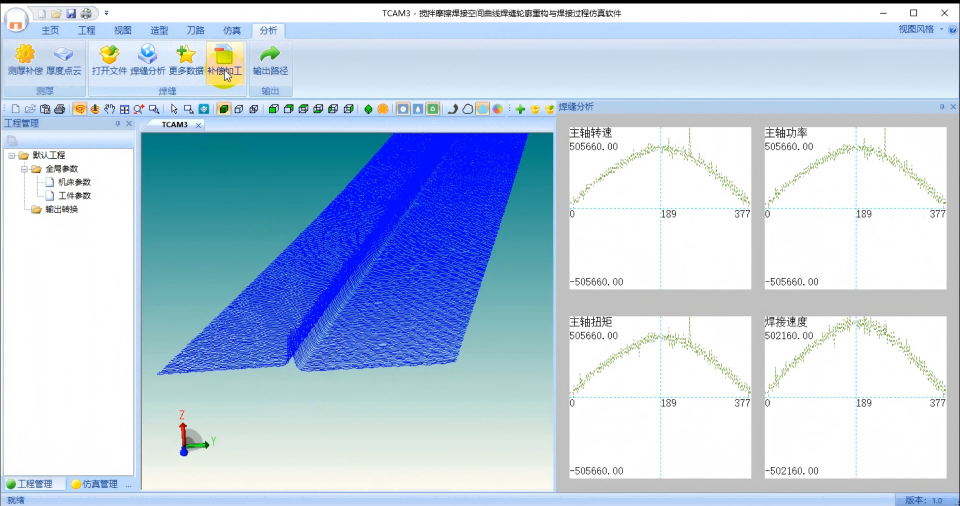Screen dimensions: 960x506
Task: Click the help icon next to 视图风格
Action: click(x=952, y=29)
